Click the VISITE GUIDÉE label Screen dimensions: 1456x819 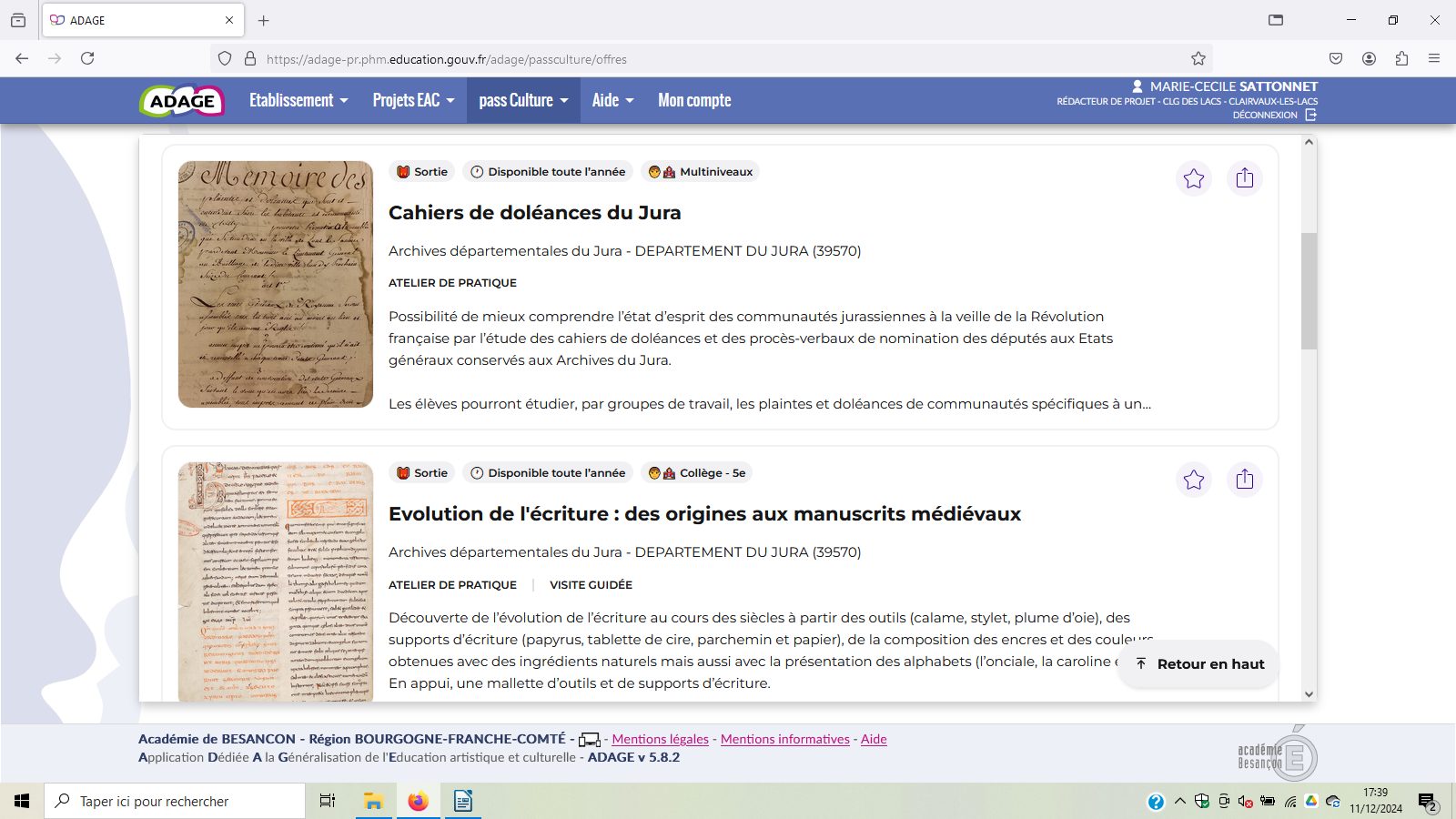(591, 585)
